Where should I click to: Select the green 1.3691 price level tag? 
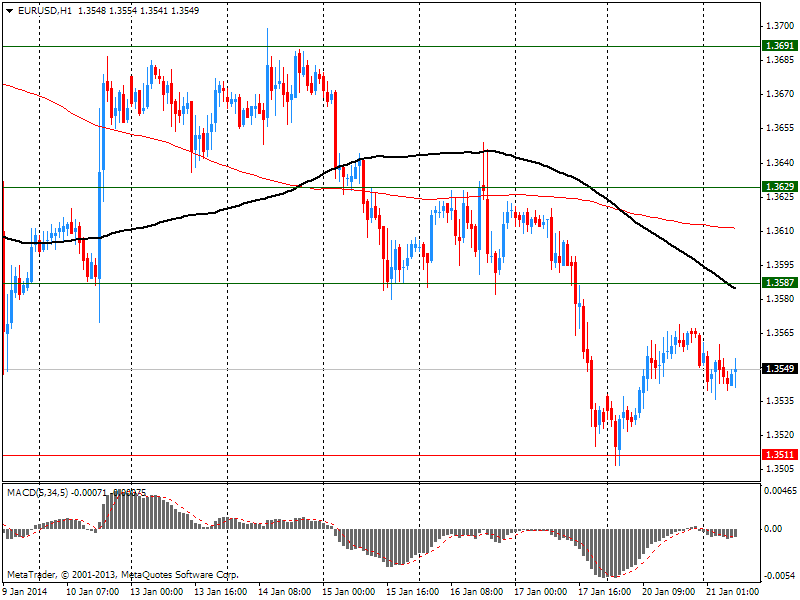coord(779,46)
